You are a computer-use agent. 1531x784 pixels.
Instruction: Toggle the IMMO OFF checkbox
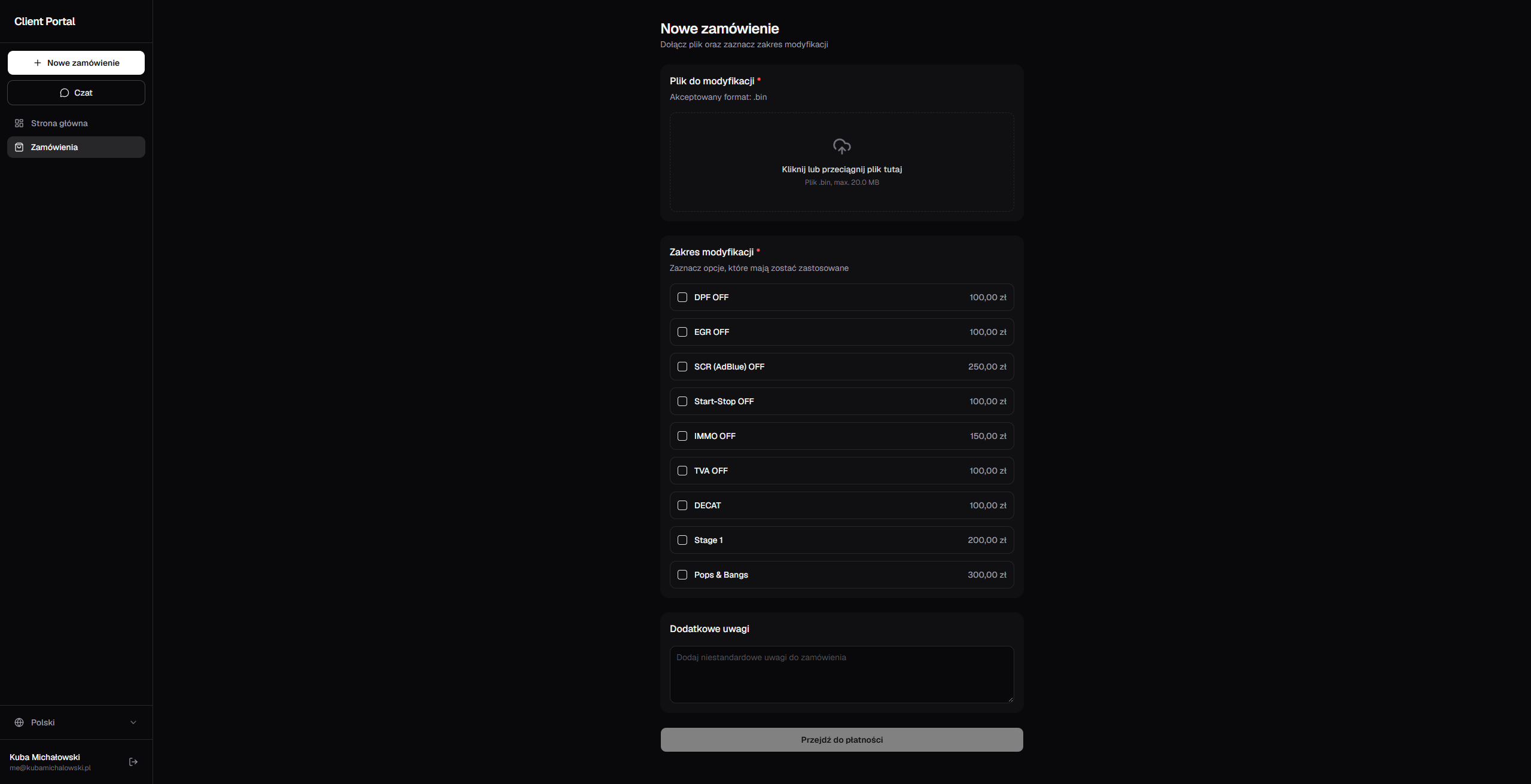click(x=682, y=436)
